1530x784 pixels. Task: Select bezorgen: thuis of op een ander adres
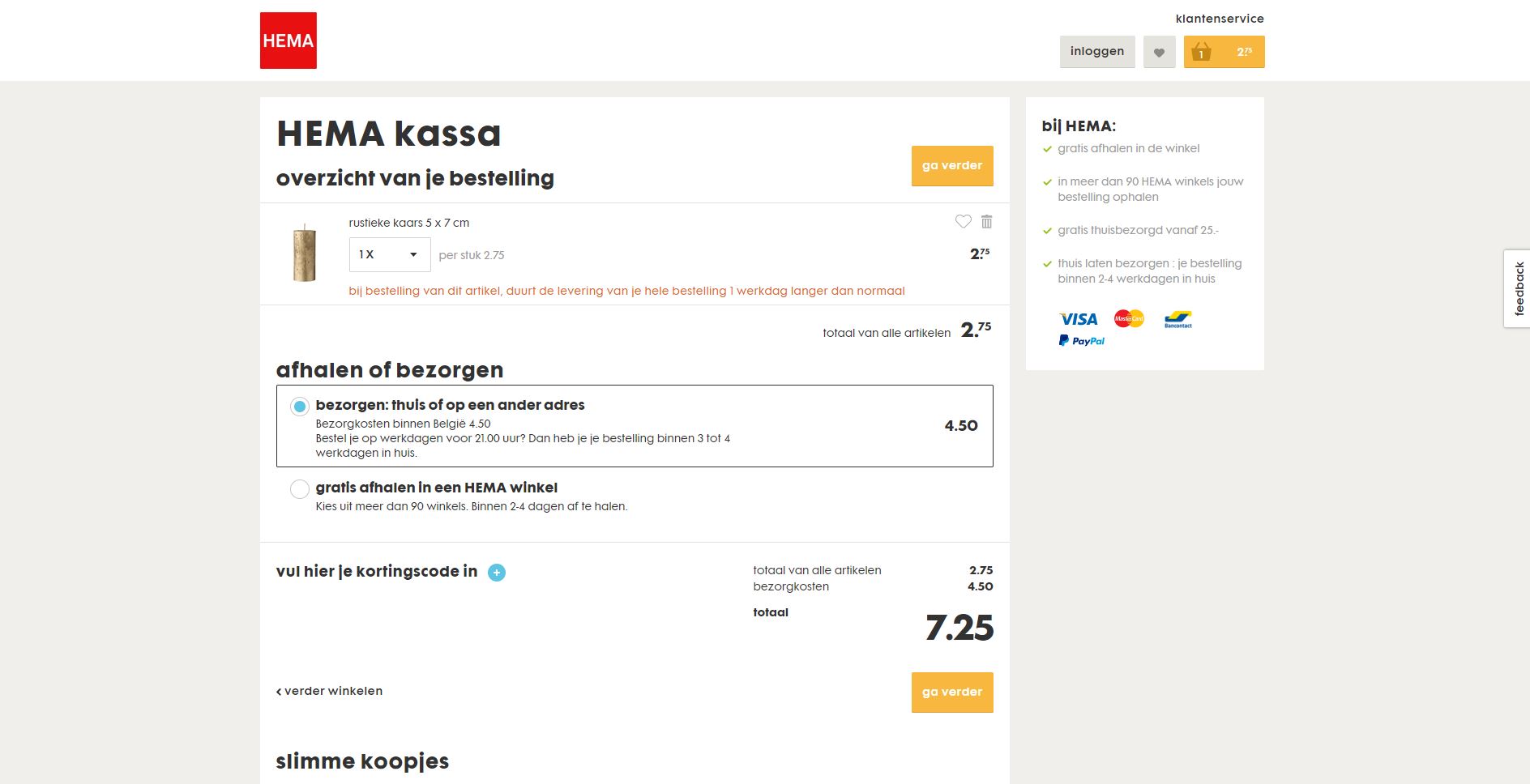pos(300,407)
